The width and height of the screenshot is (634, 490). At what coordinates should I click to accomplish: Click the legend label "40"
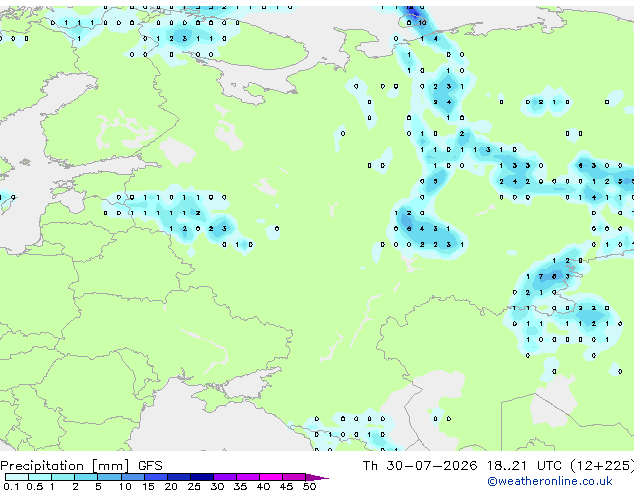tap(263, 486)
